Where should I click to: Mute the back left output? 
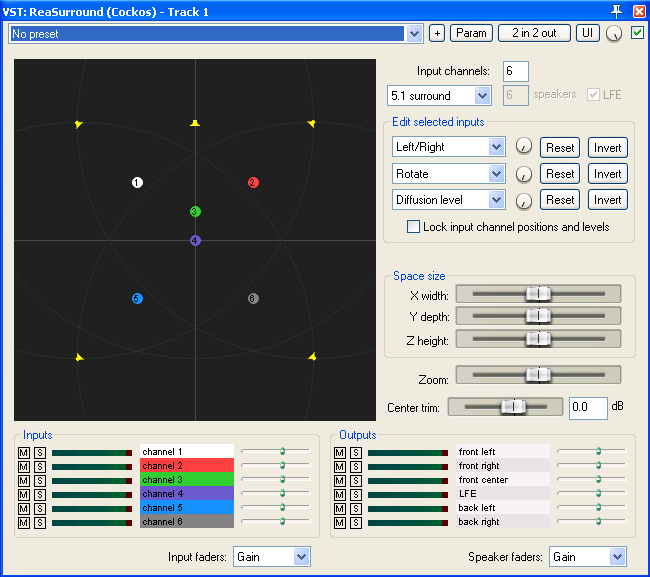click(x=340, y=509)
